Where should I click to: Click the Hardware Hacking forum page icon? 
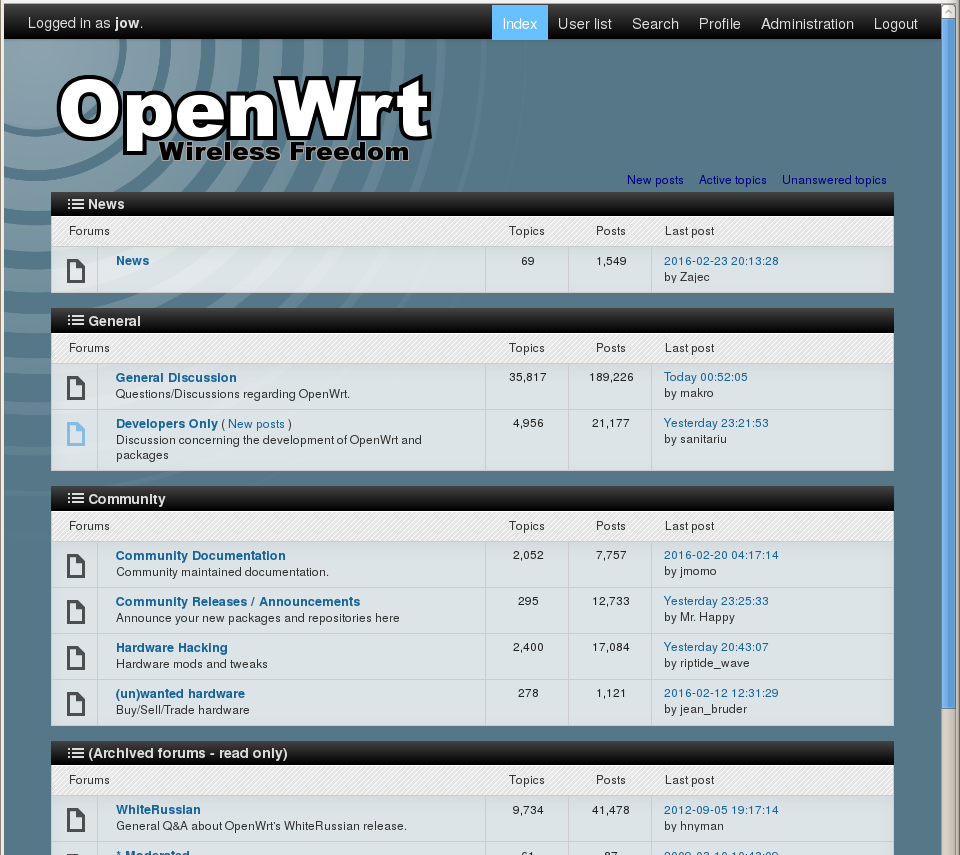click(x=76, y=658)
